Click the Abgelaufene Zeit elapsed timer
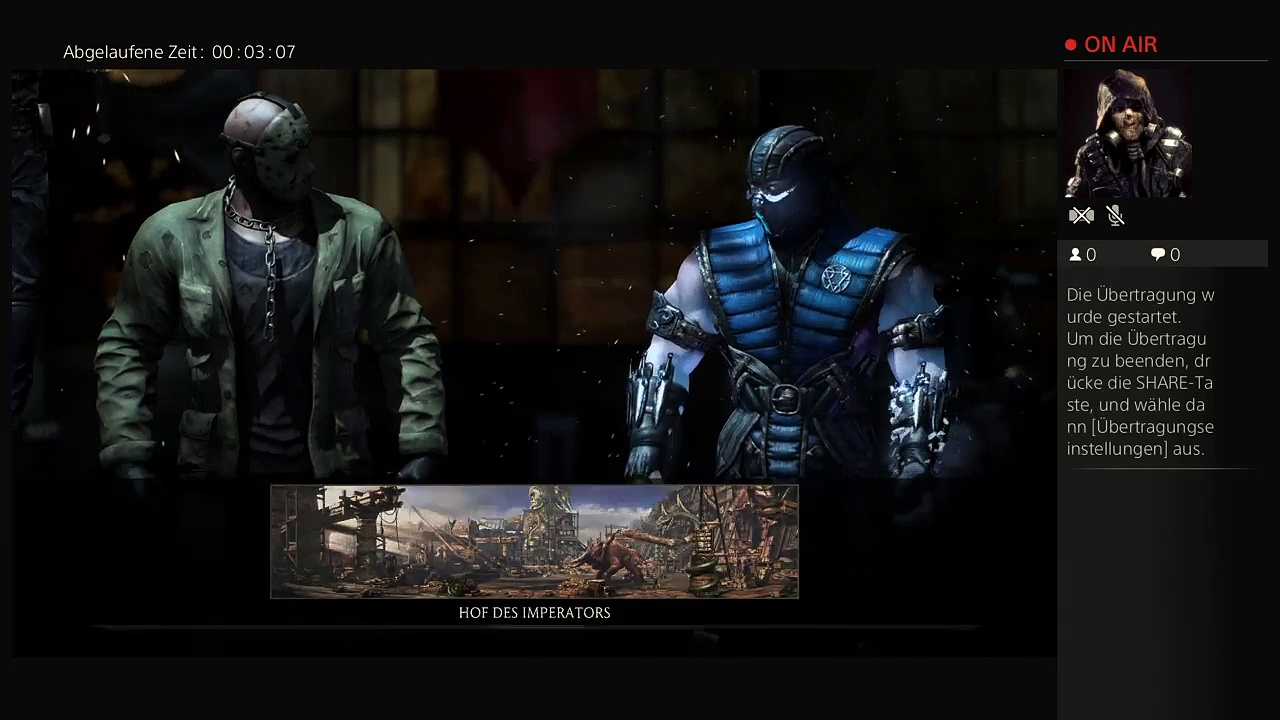This screenshot has height=720, width=1280. point(180,52)
